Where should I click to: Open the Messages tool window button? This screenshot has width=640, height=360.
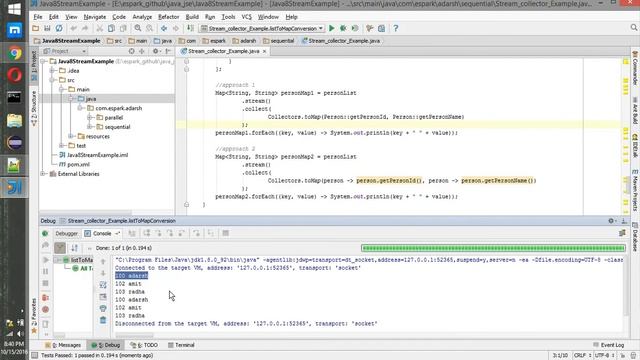pos(63,345)
